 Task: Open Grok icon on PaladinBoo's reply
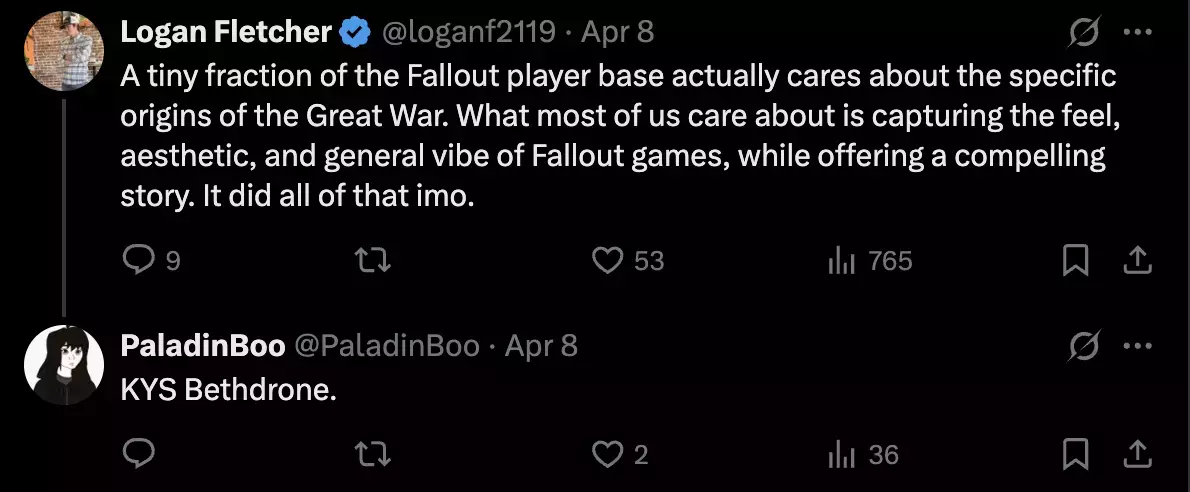click(1085, 347)
